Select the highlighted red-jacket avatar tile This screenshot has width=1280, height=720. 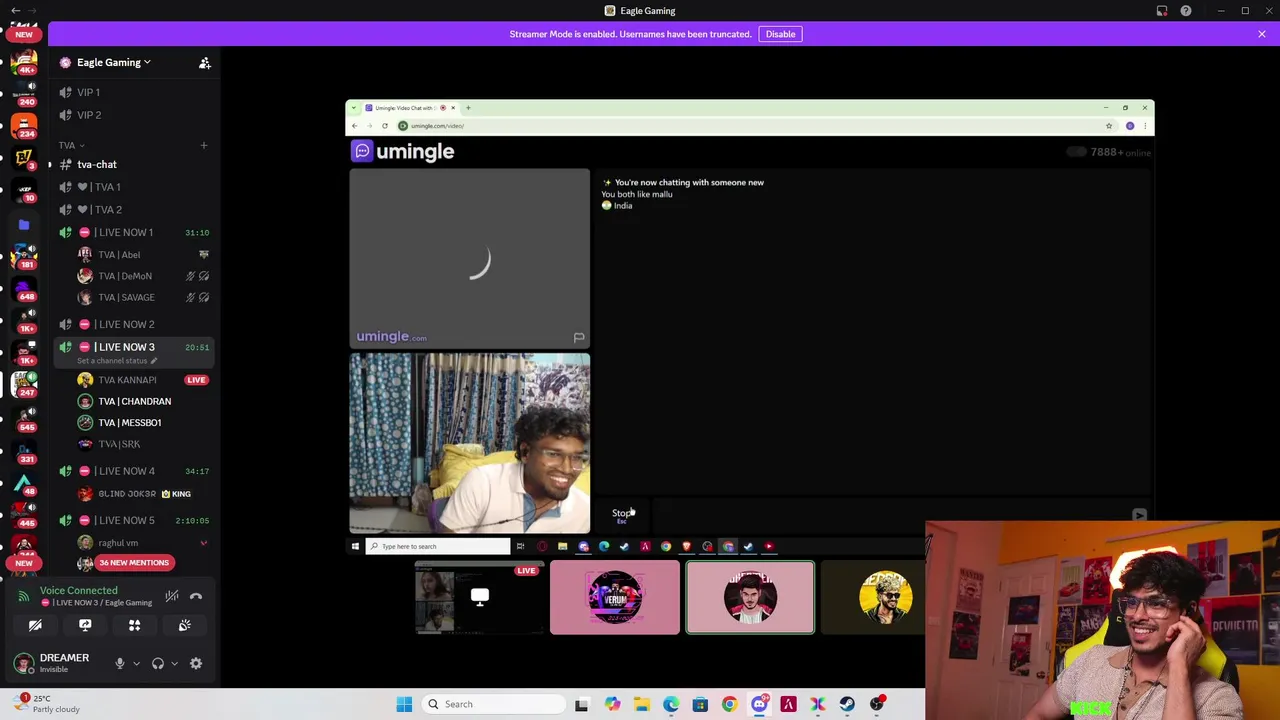tap(750, 598)
